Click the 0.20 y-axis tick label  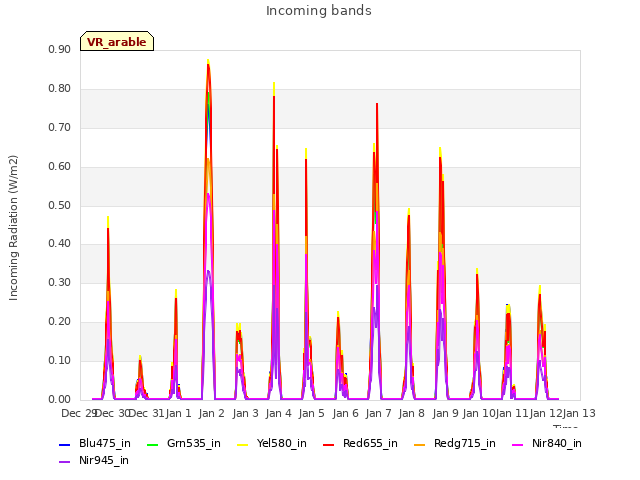click(x=60, y=322)
